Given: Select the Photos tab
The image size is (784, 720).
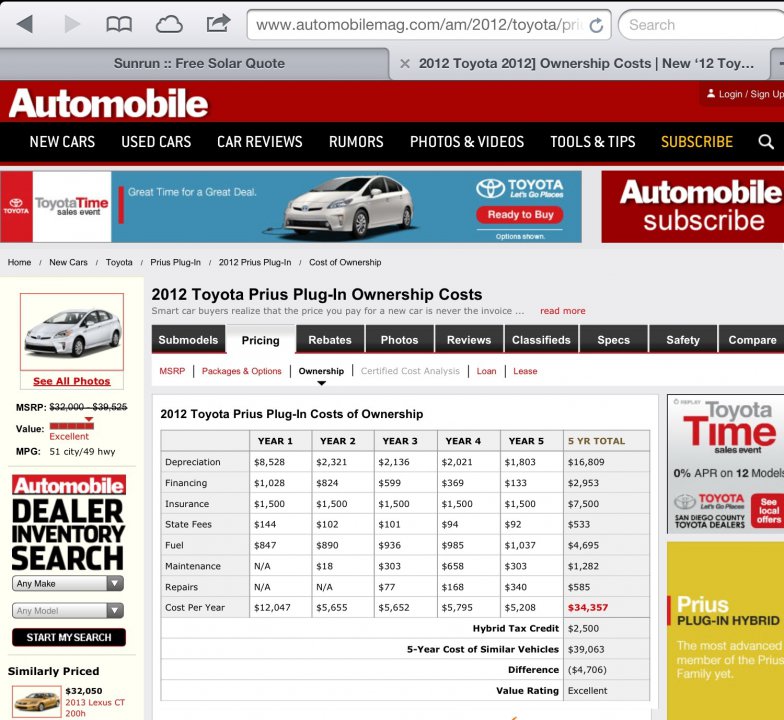Looking at the screenshot, I should tap(400, 339).
